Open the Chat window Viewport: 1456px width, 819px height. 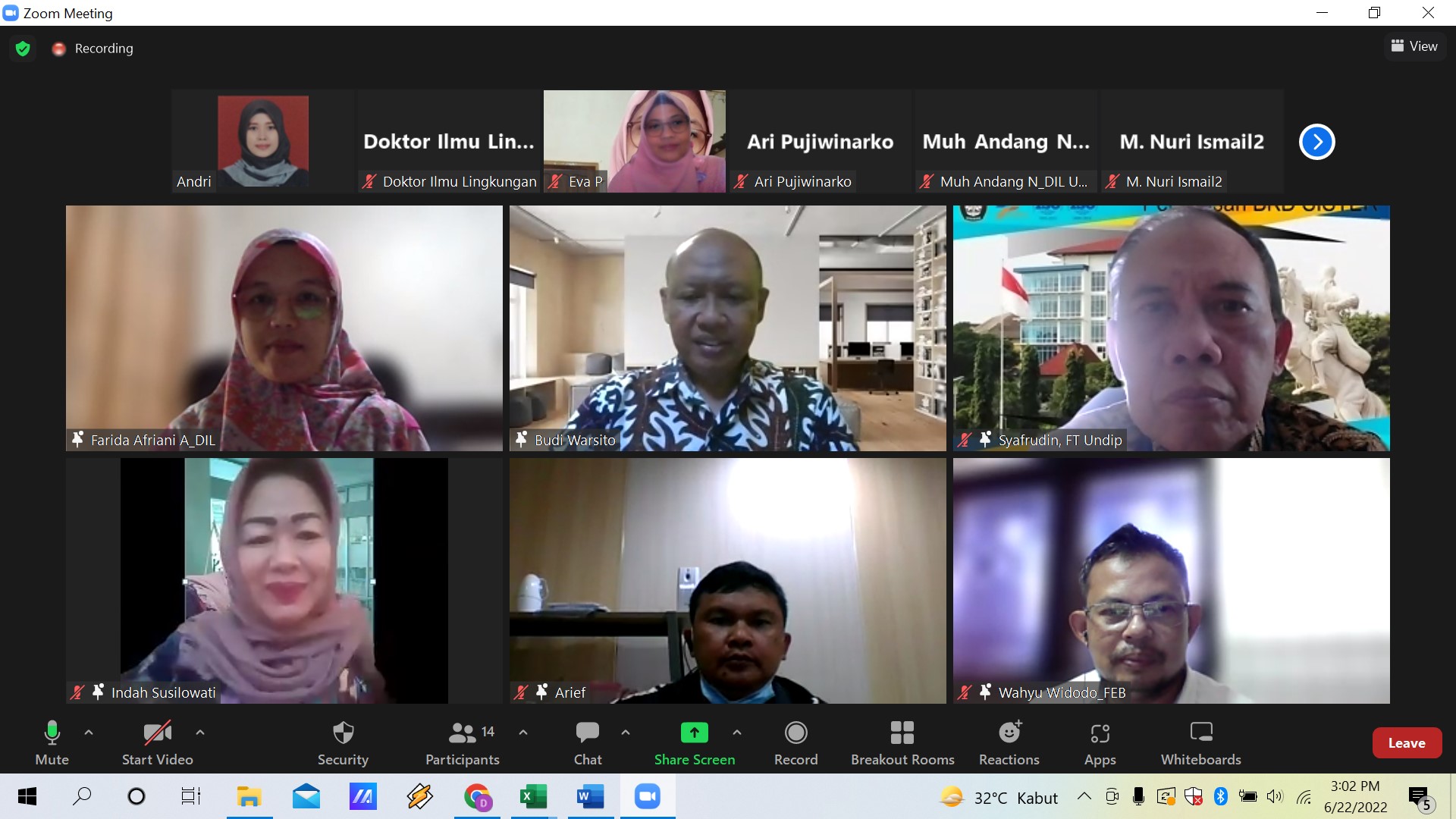pyautogui.click(x=587, y=742)
